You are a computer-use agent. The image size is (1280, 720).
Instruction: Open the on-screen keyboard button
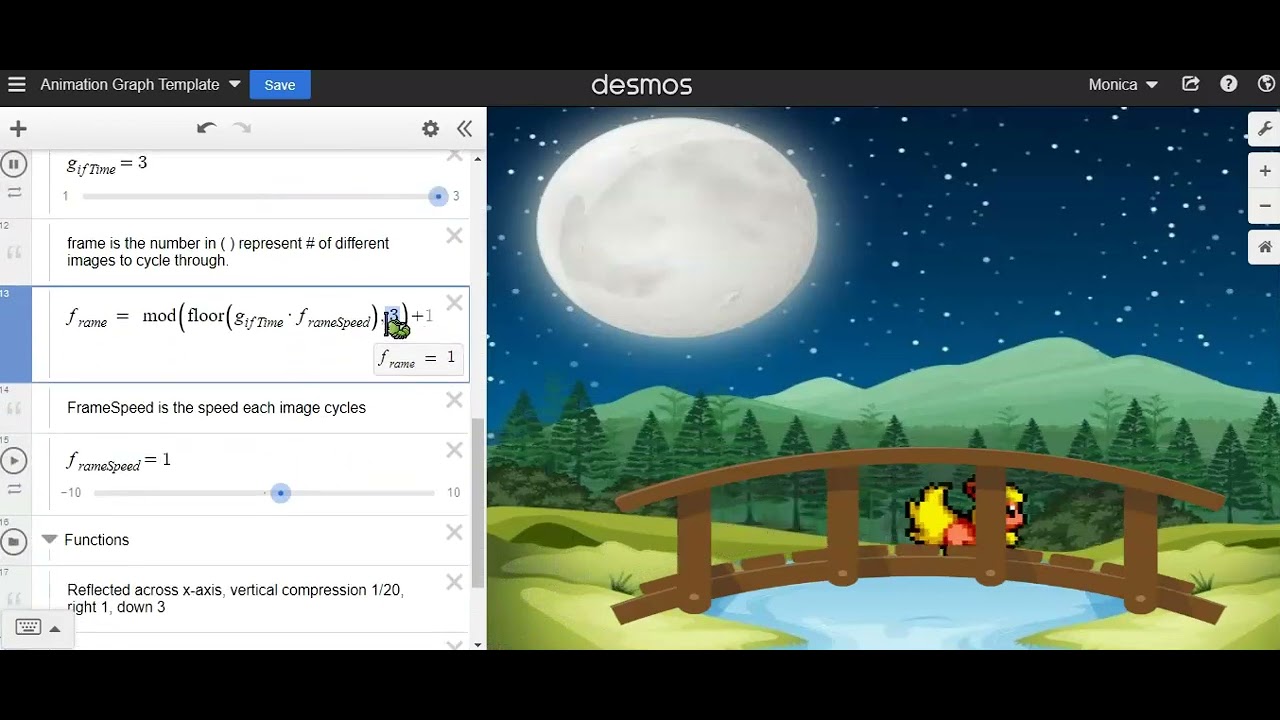[x=28, y=628]
